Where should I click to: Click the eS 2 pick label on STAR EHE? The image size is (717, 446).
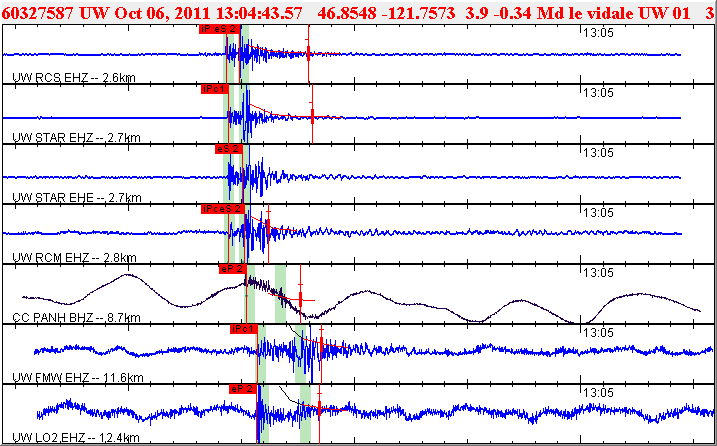[229, 149]
